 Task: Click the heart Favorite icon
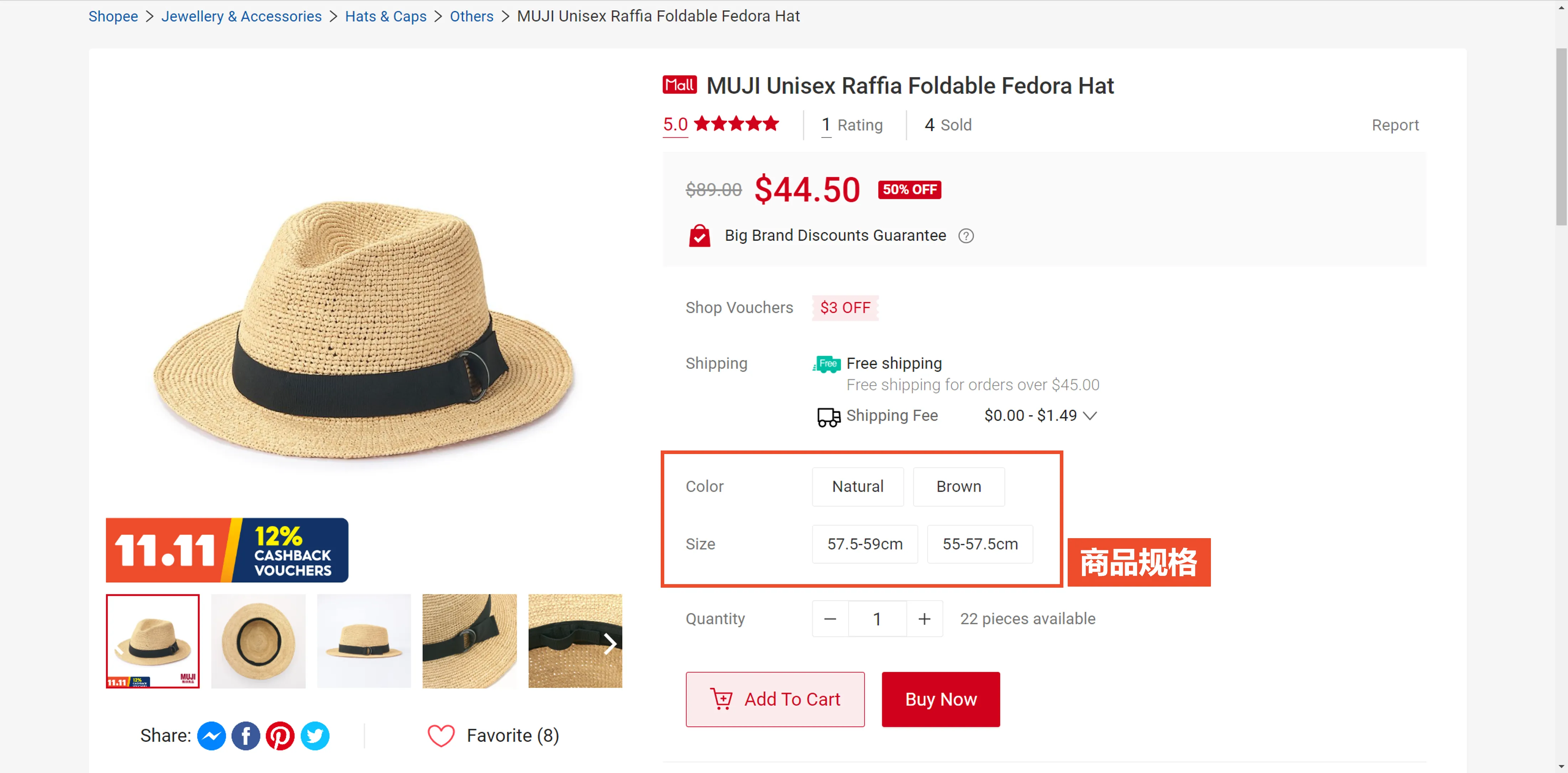[441, 736]
